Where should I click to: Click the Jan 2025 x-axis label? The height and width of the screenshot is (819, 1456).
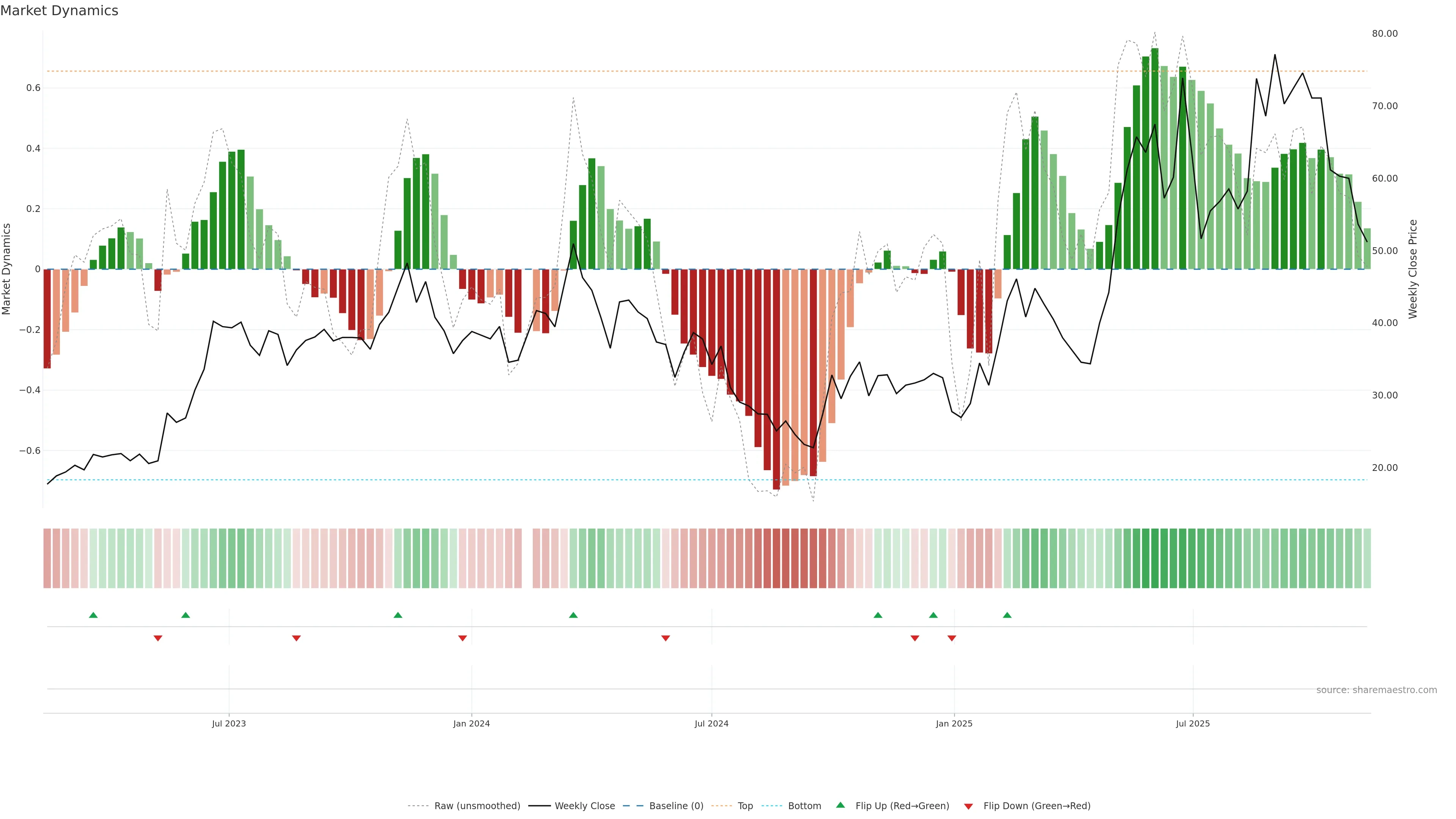point(954,723)
